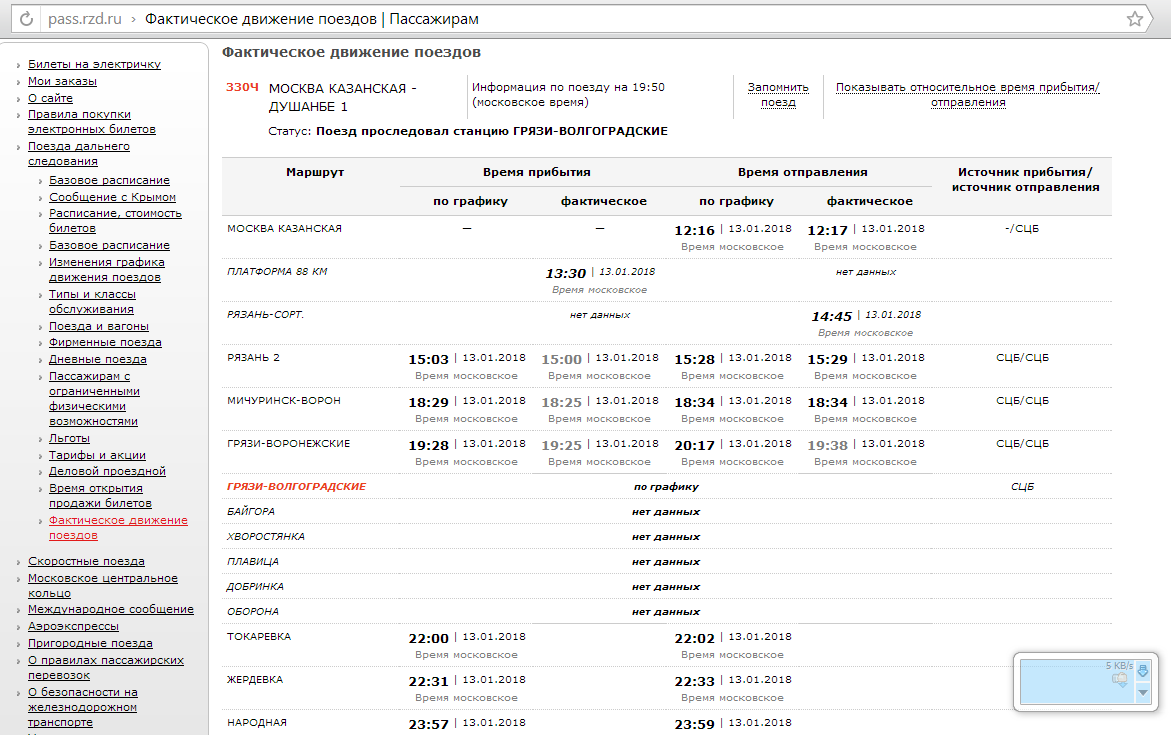The width and height of the screenshot is (1171, 735).
Task: Click 'Аэроэкспрессы' in the sidebar
Action: point(73,626)
